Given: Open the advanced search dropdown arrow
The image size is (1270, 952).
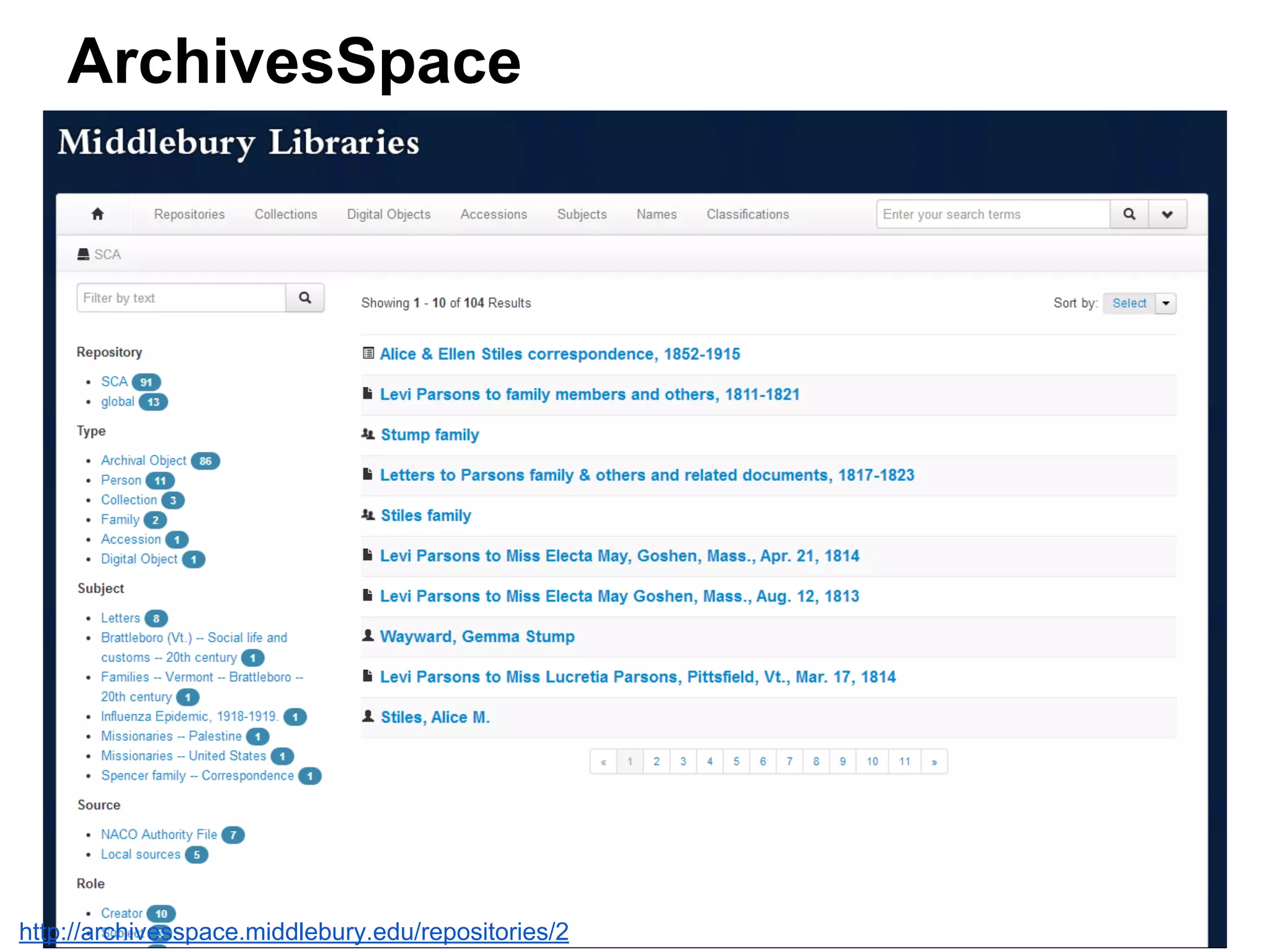Looking at the screenshot, I should (1168, 214).
